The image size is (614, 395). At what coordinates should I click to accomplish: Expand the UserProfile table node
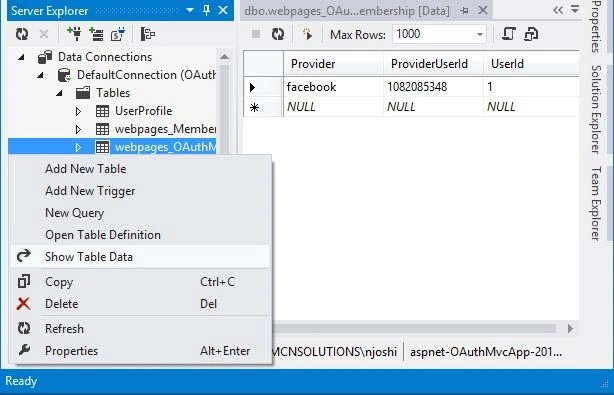(78, 111)
